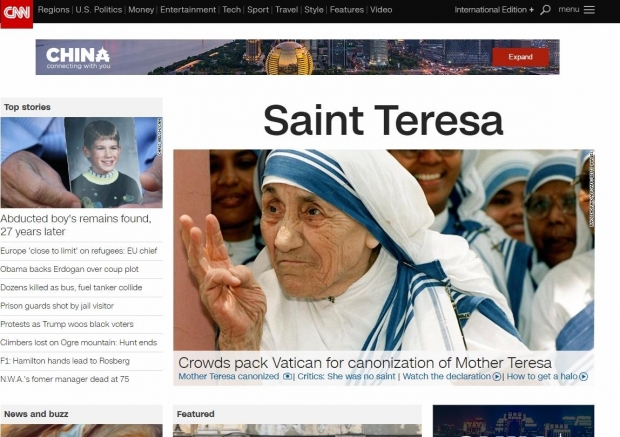The width and height of the screenshot is (620, 437).
Task: Click play icon after How to get a halo
Action: (x=583, y=377)
